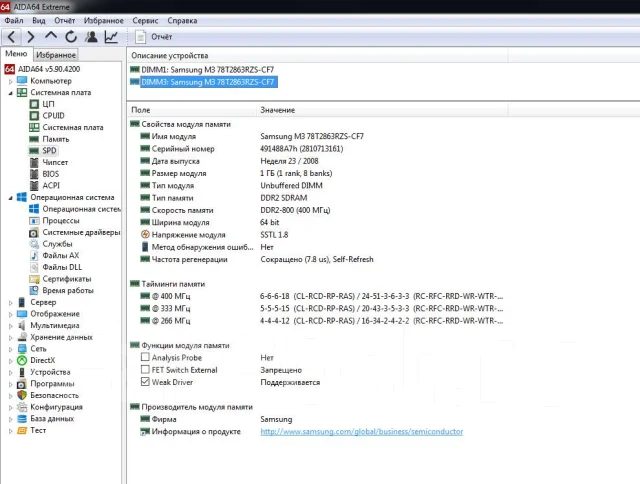This screenshot has width=640, height=484.
Task: Click the Безопасность shield icon
Action: [x=22, y=395]
